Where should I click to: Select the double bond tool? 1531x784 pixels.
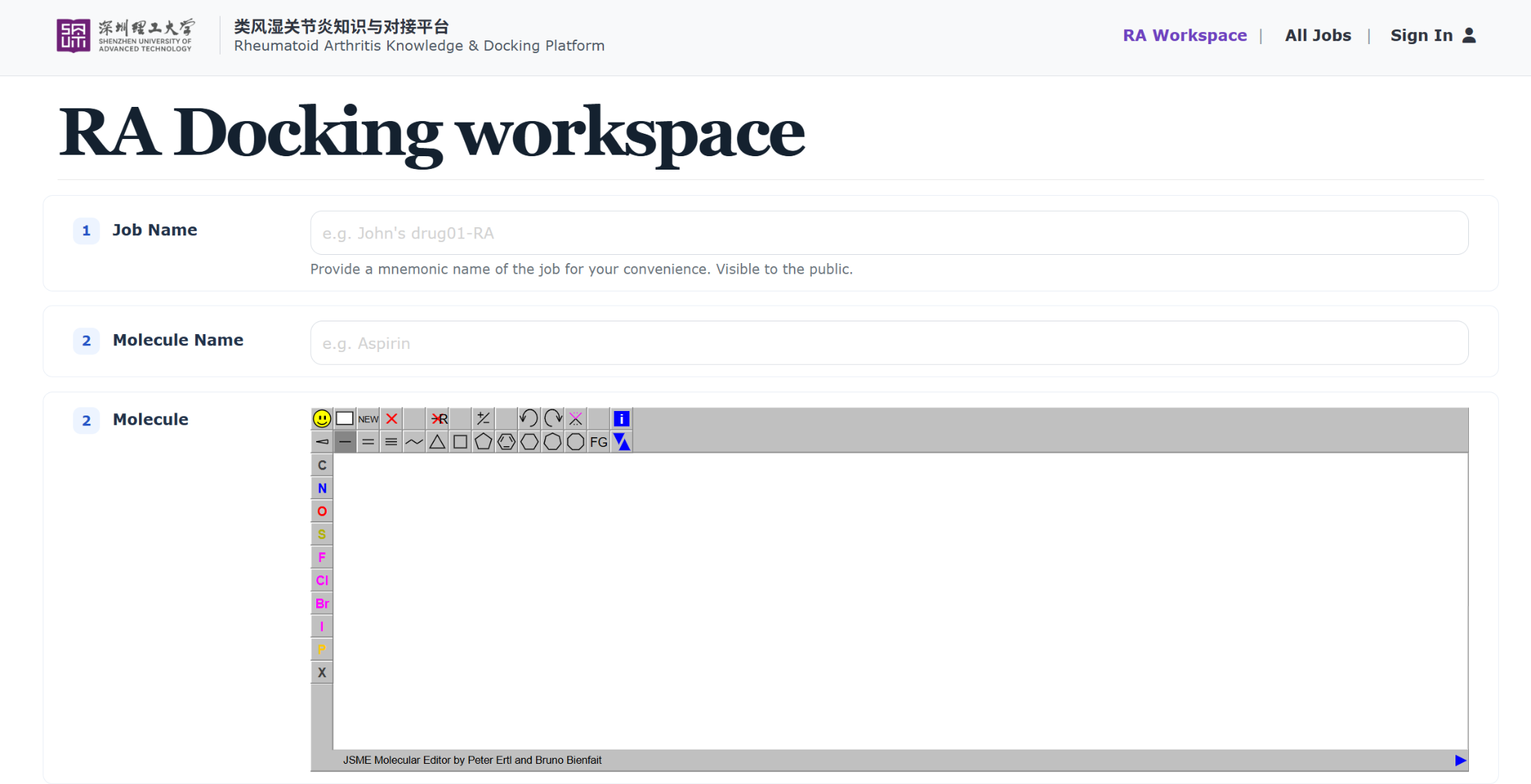[369, 442]
